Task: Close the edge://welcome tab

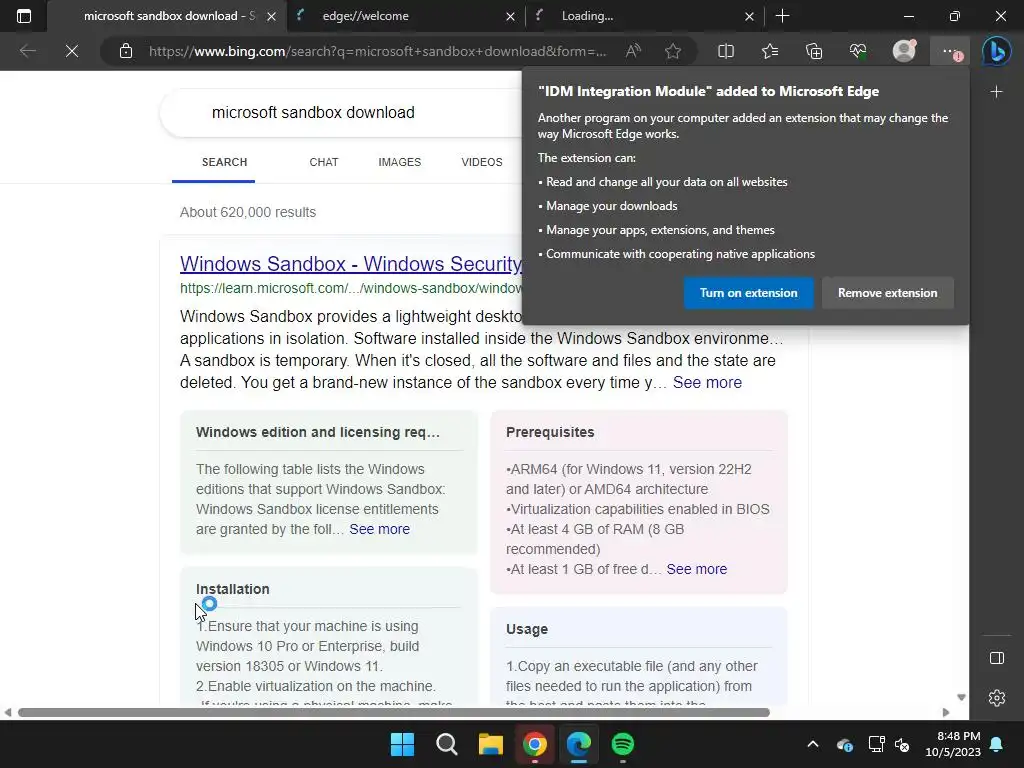Action: 510,16
